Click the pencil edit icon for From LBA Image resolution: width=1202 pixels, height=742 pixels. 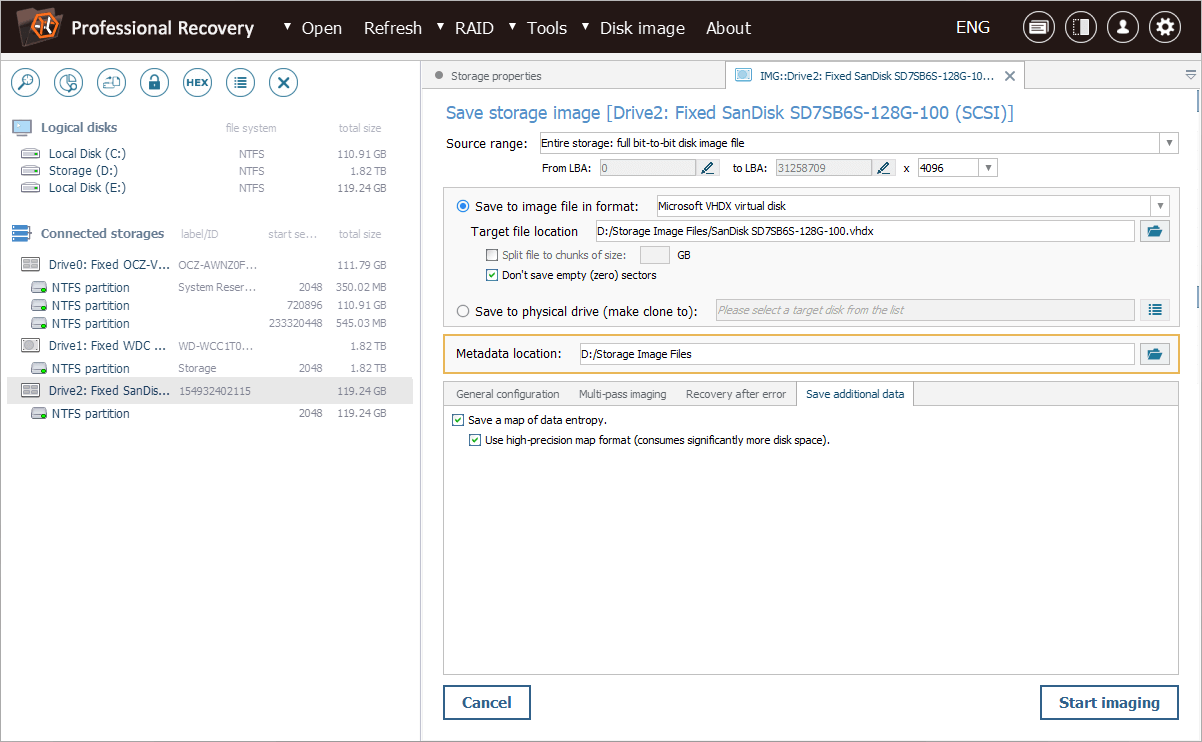click(x=709, y=168)
